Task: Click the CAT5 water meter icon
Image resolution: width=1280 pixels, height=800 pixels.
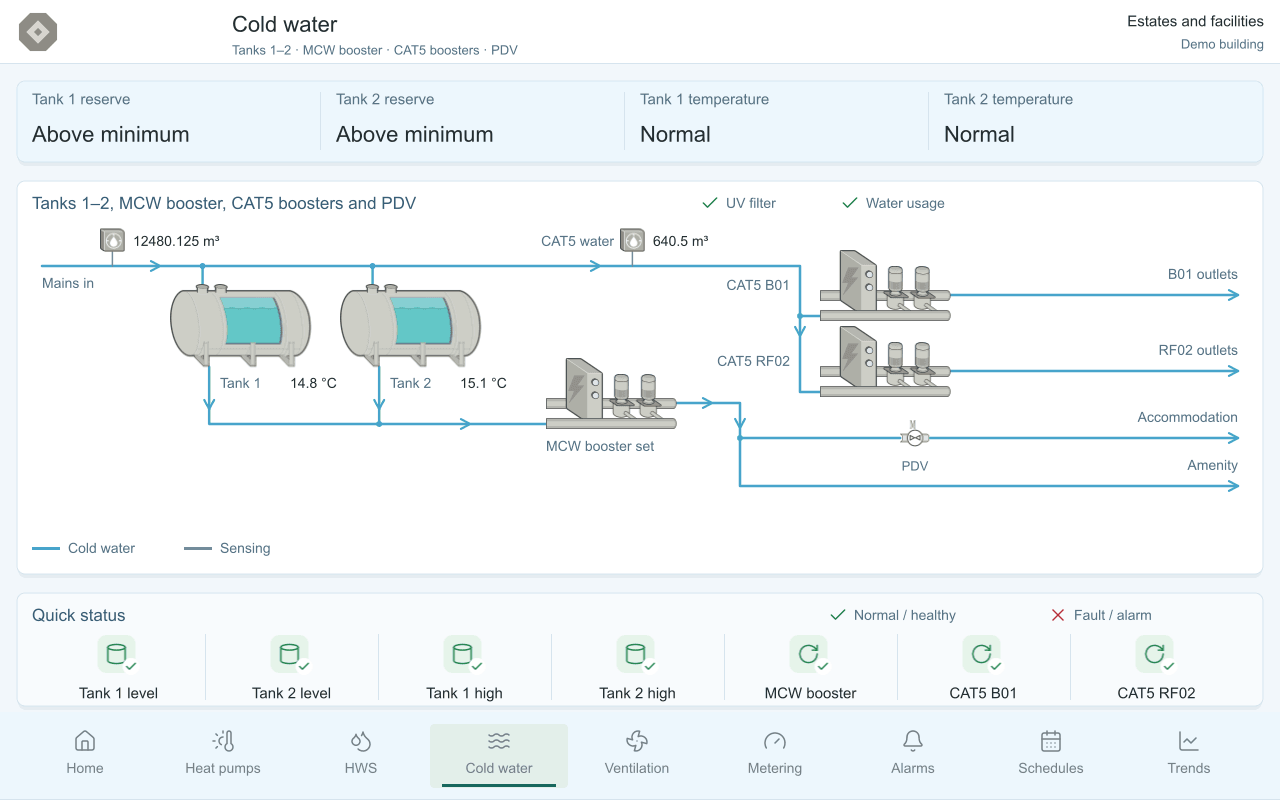Action: tap(632, 240)
